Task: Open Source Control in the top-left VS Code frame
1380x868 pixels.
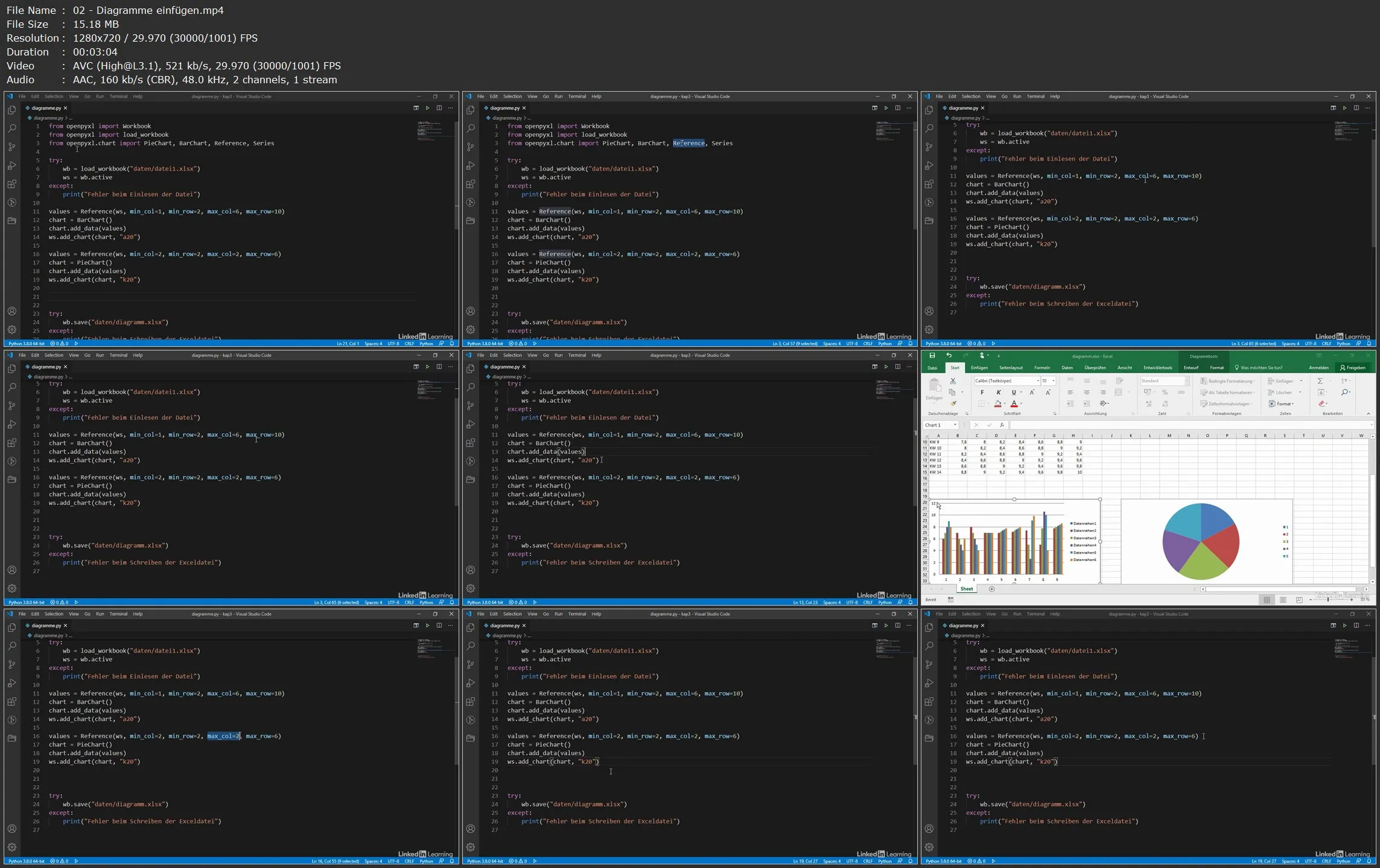Action: [x=12, y=147]
